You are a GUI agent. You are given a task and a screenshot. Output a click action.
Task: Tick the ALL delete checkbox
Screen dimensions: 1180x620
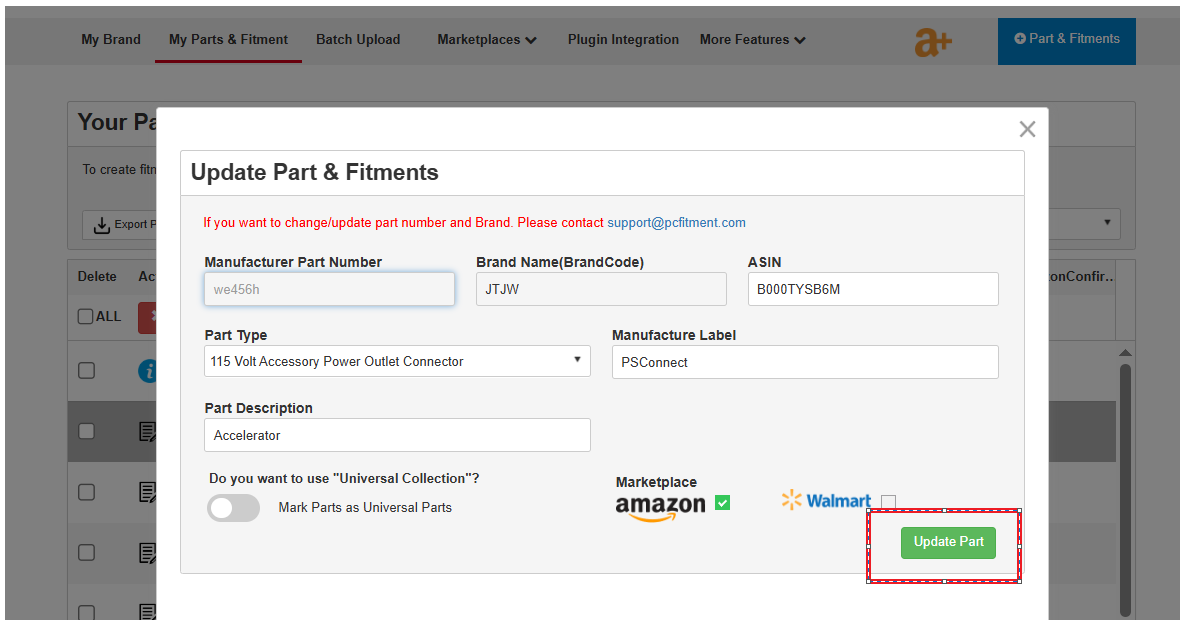[x=86, y=317]
